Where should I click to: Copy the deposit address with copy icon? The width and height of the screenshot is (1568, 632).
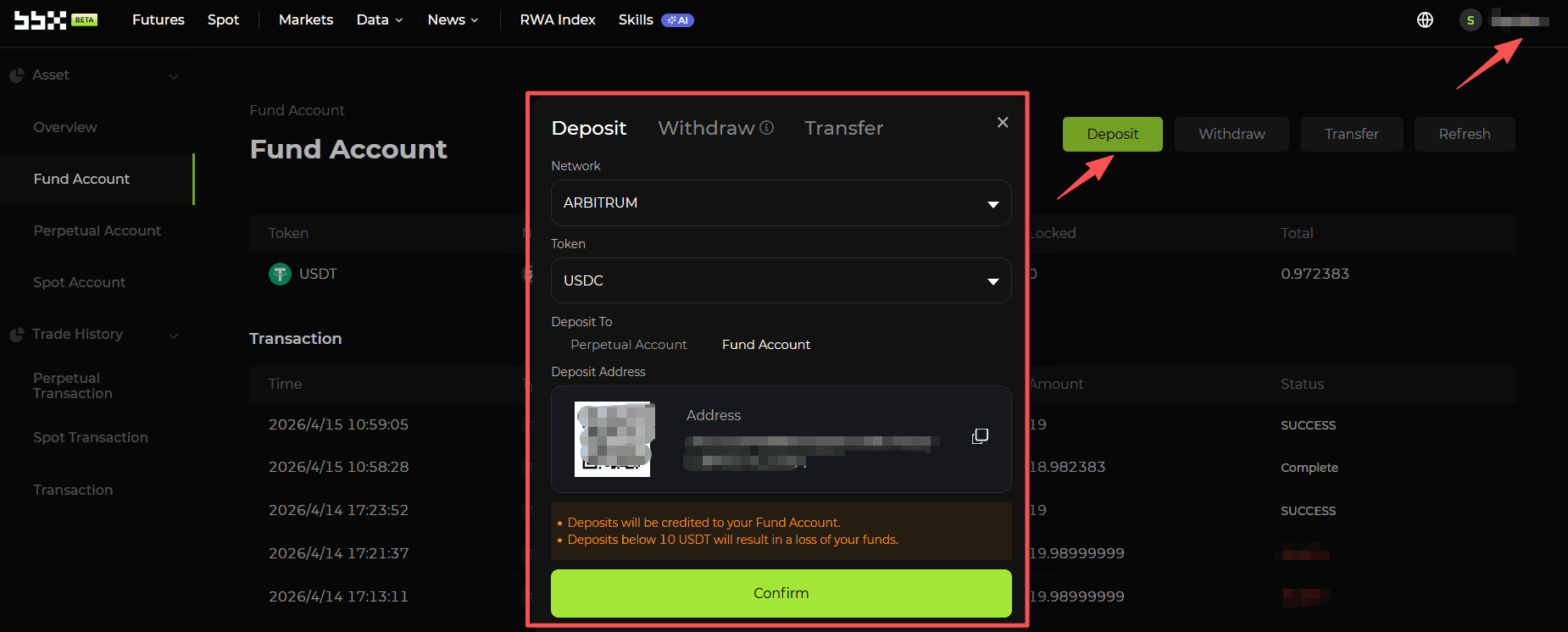(x=980, y=436)
